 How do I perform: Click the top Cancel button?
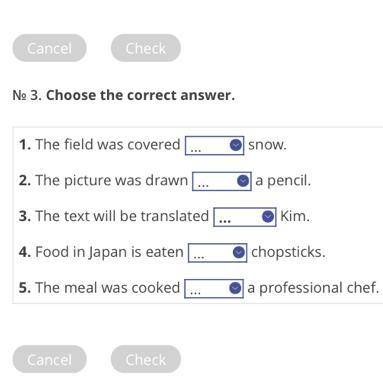pyautogui.click(x=49, y=48)
